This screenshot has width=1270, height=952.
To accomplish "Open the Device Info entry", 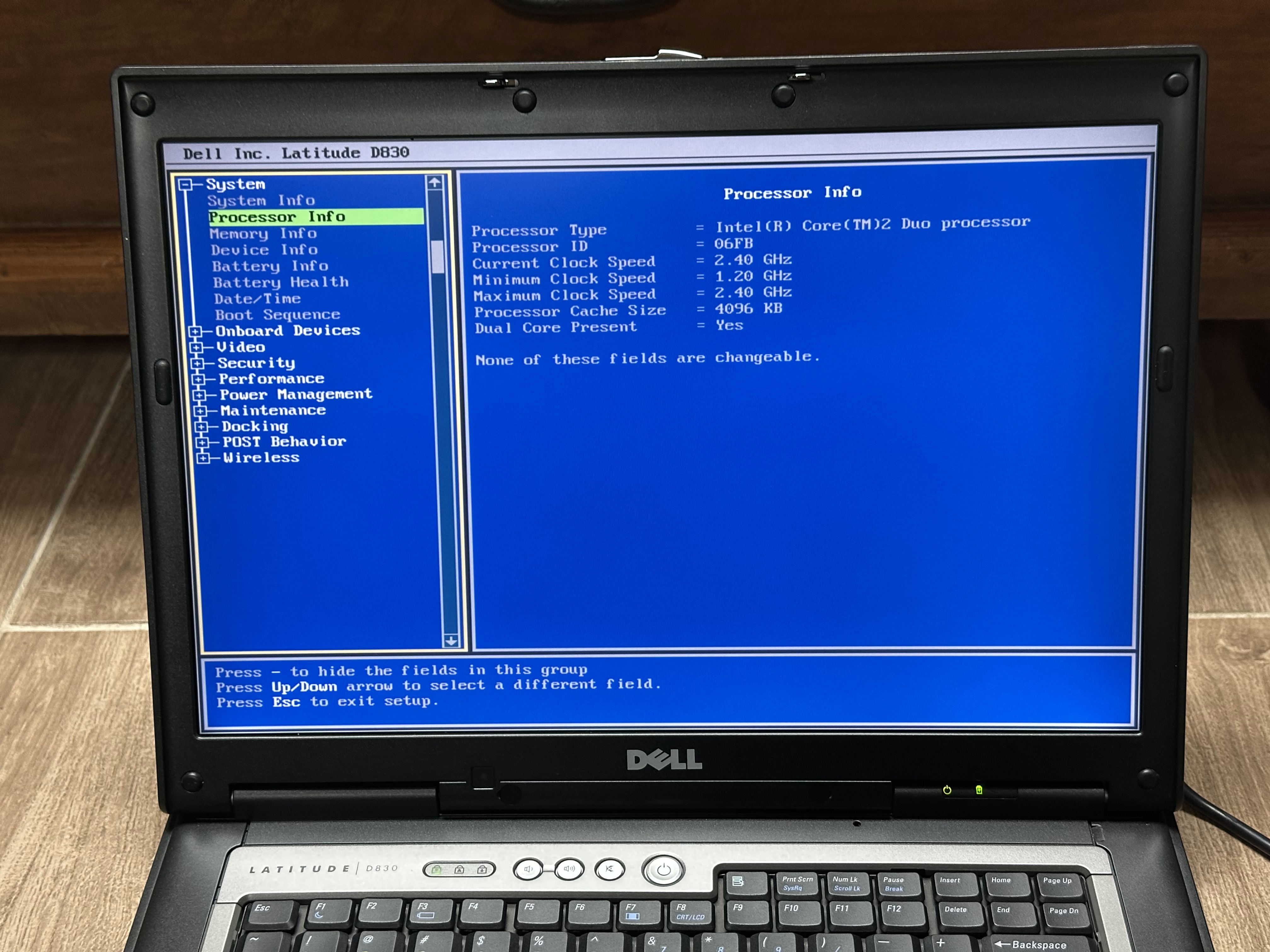I will click(x=264, y=250).
